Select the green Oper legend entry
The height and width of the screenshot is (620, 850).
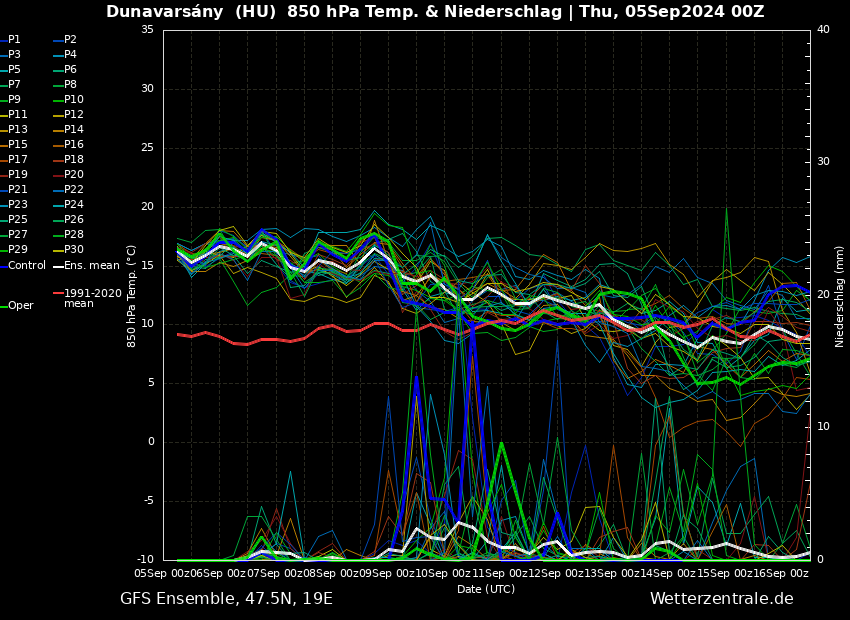pos(20,306)
